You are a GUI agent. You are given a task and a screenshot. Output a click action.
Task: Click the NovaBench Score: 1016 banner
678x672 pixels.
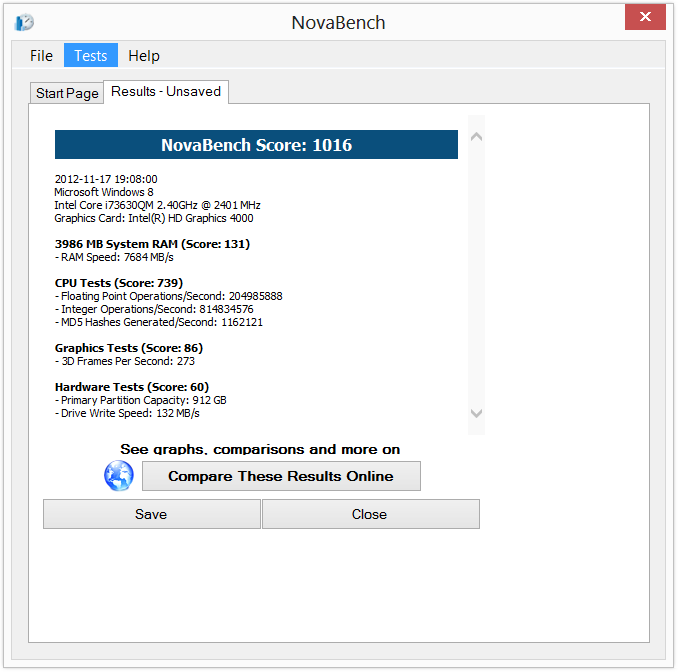click(256, 144)
